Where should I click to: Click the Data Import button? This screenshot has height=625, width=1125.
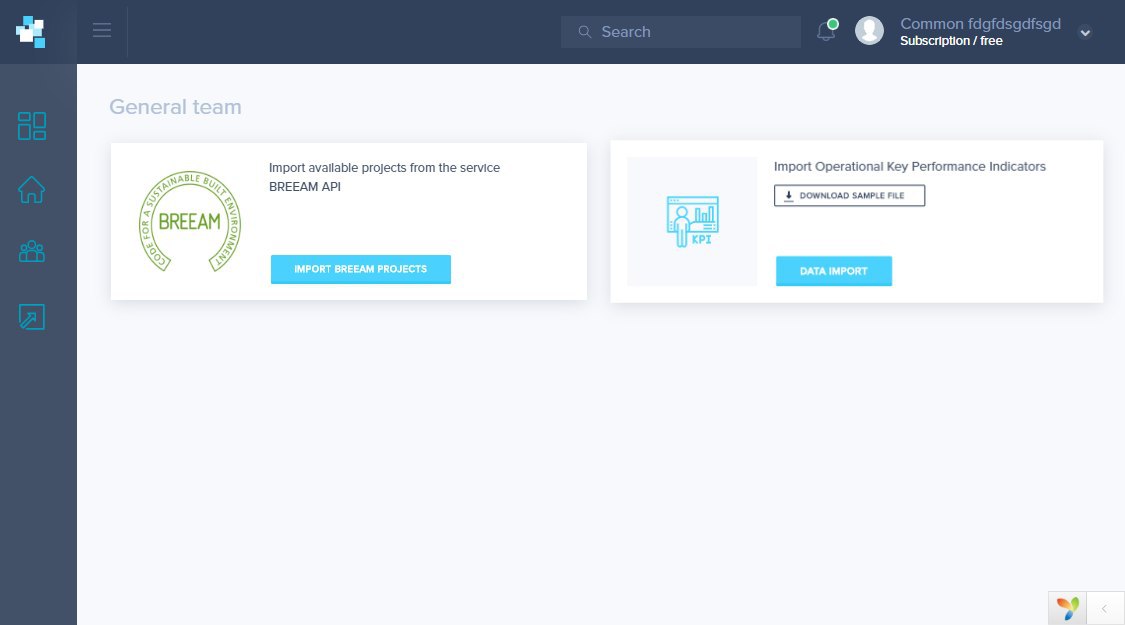click(x=834, y=271)
